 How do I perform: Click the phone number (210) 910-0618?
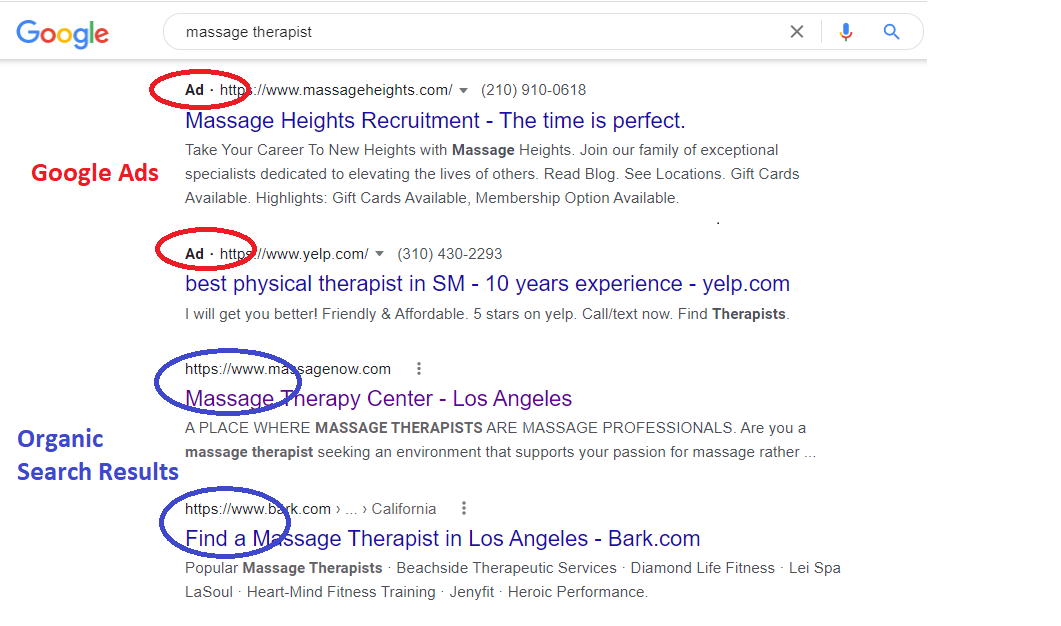533,89
